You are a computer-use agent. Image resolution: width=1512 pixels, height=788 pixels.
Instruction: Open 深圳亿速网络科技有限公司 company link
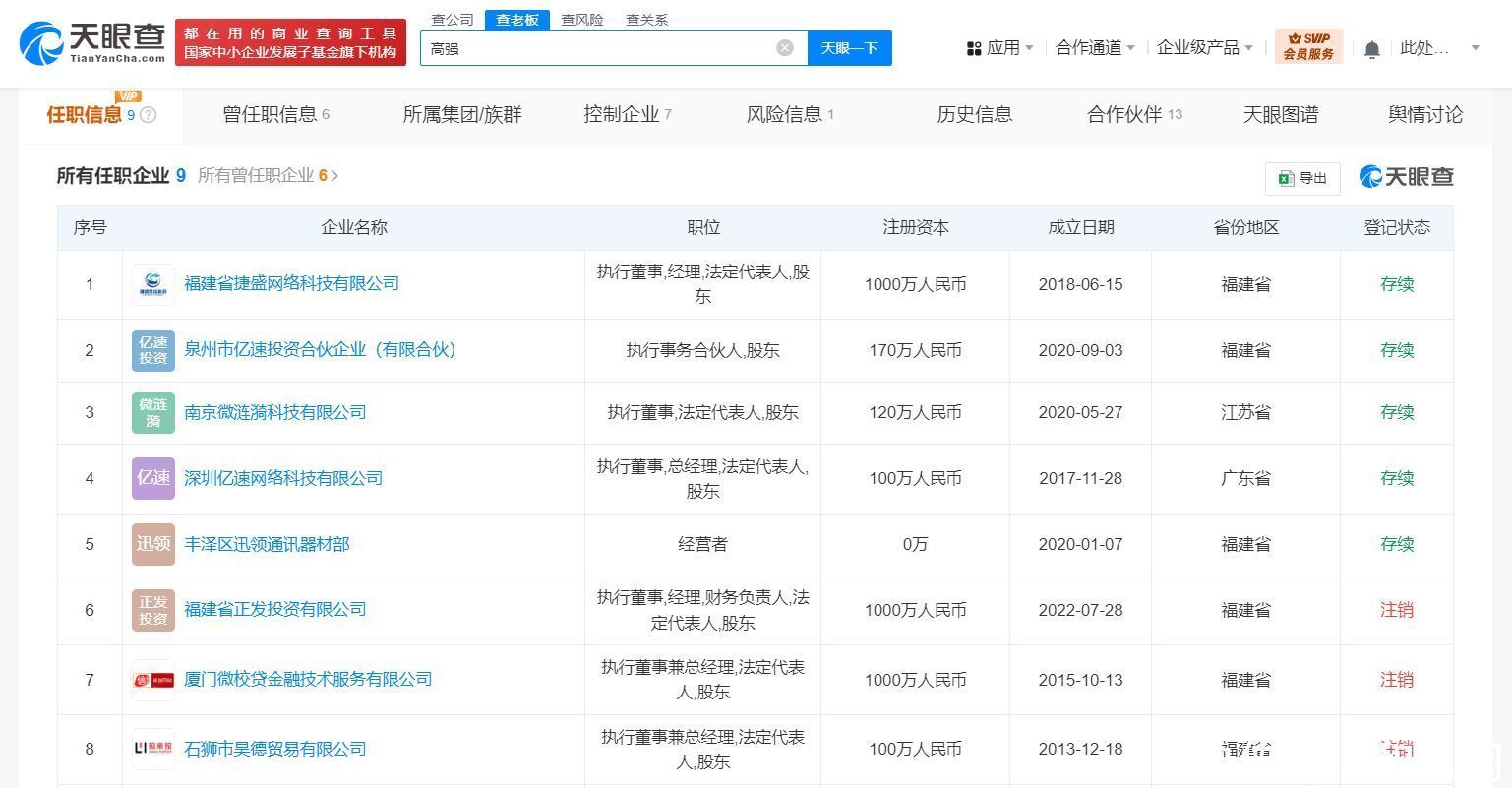283,478
